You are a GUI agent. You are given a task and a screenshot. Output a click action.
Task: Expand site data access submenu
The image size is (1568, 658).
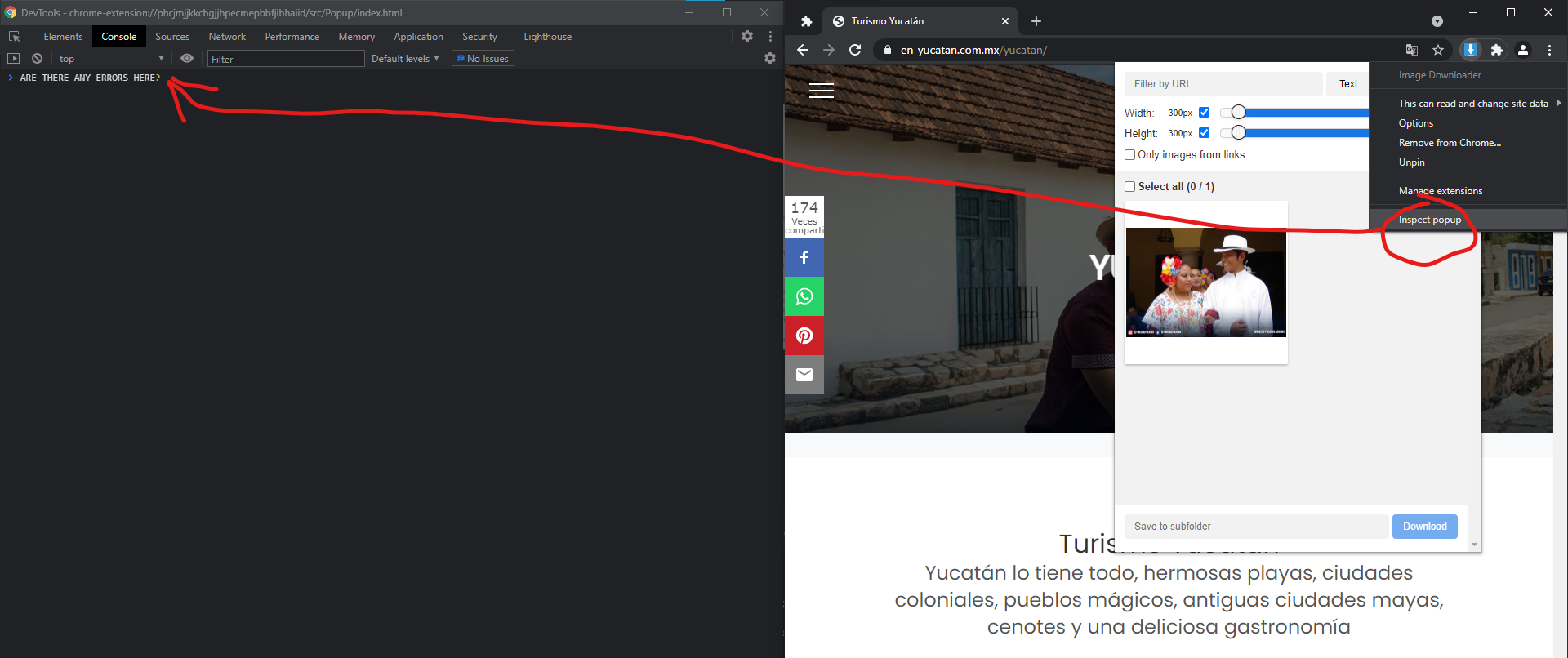(1559, 104)
